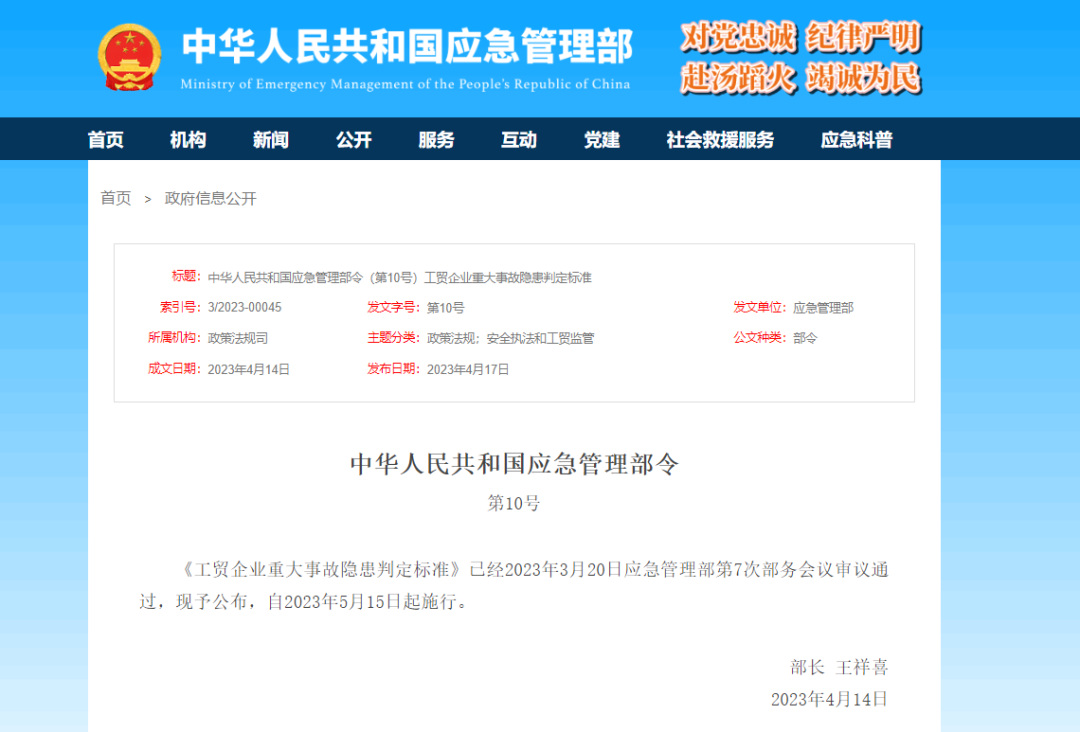
Task: Click the 第10号 subtitle under the heading
Action: point(515,503)
